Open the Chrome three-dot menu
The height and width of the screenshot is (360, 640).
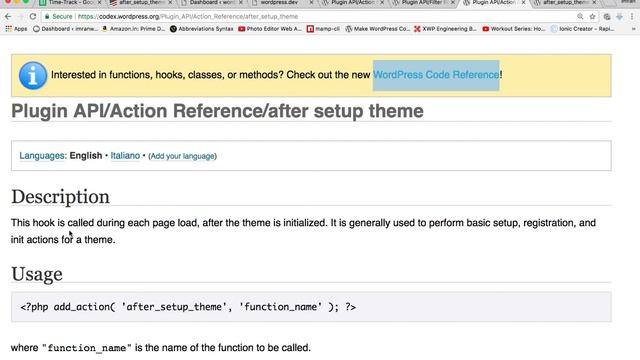point(632,17)
